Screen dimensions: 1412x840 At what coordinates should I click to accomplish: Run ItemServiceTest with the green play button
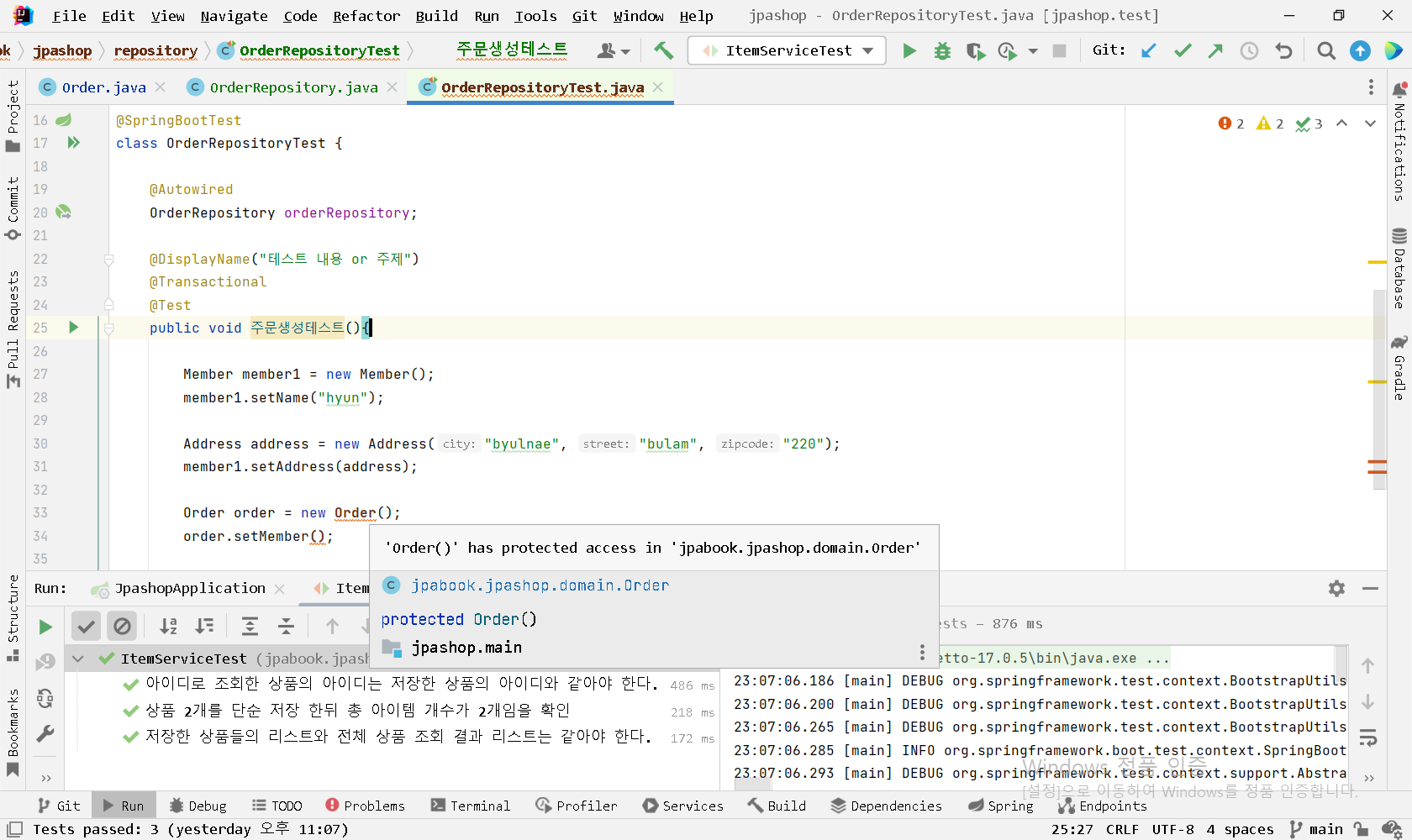[x=909, y=51]
